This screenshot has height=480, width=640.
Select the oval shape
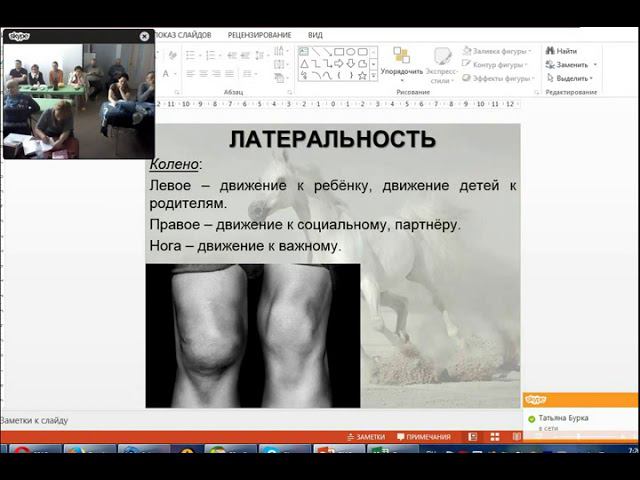click(x=351, y=51)
